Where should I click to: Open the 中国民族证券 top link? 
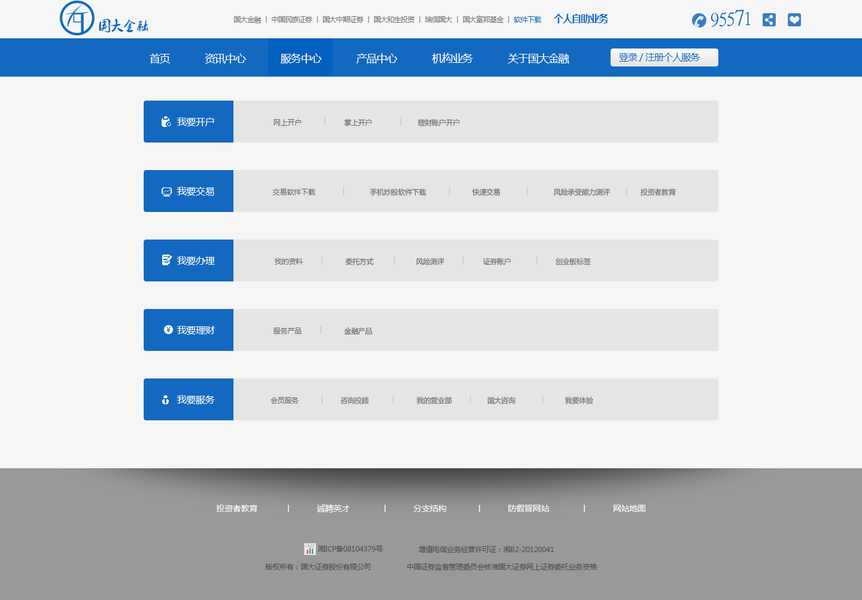coord(291,19)
